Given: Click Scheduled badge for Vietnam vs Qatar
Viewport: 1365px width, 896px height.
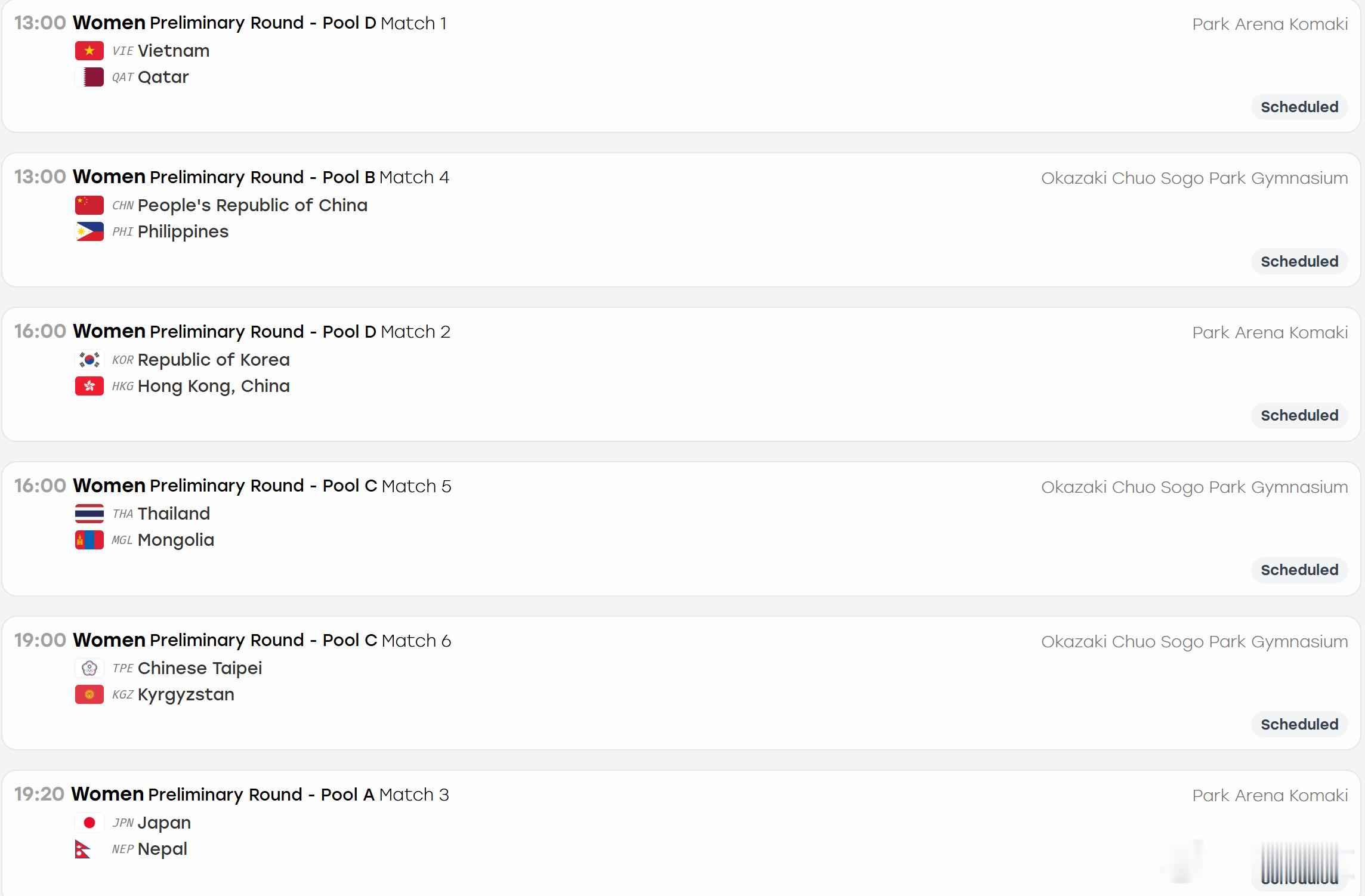Looking at the screenshot, I should click(x=1299, y=107).
